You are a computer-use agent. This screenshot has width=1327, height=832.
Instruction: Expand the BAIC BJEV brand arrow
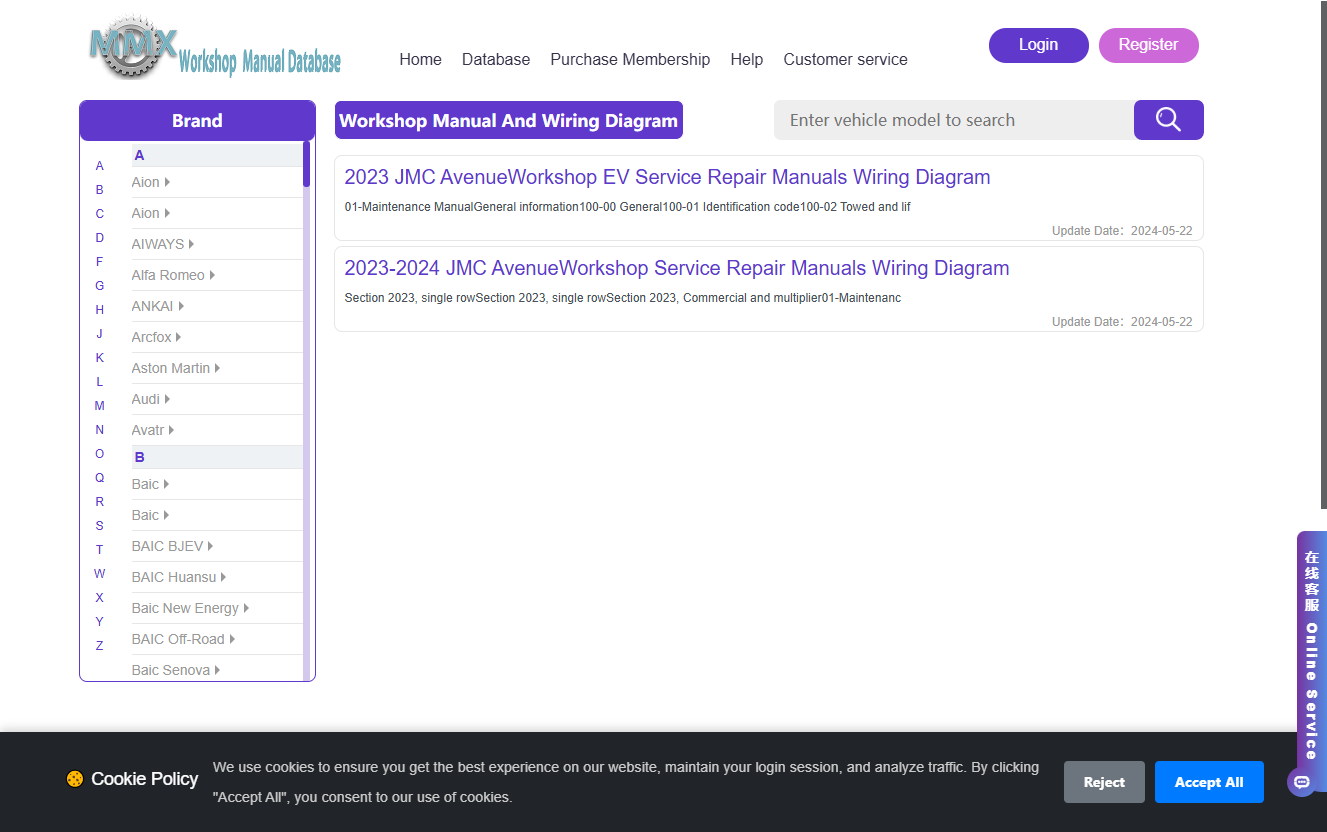pos(210,546)
